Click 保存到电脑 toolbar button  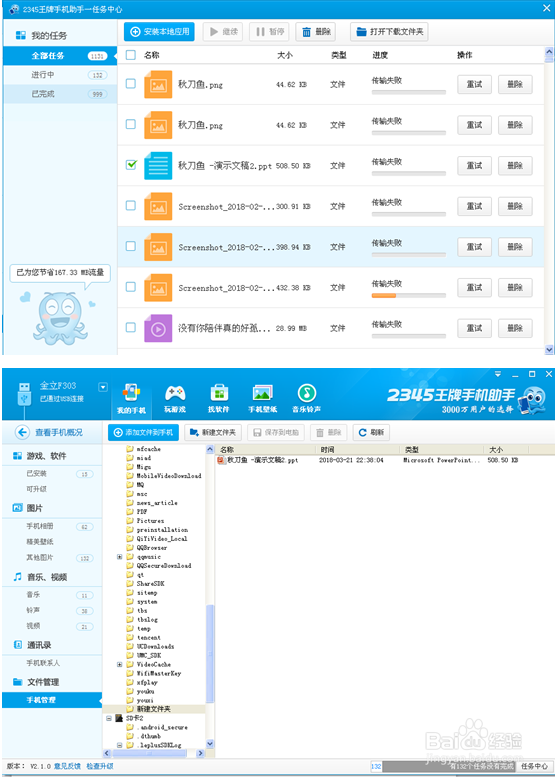(x=276, y=432)
